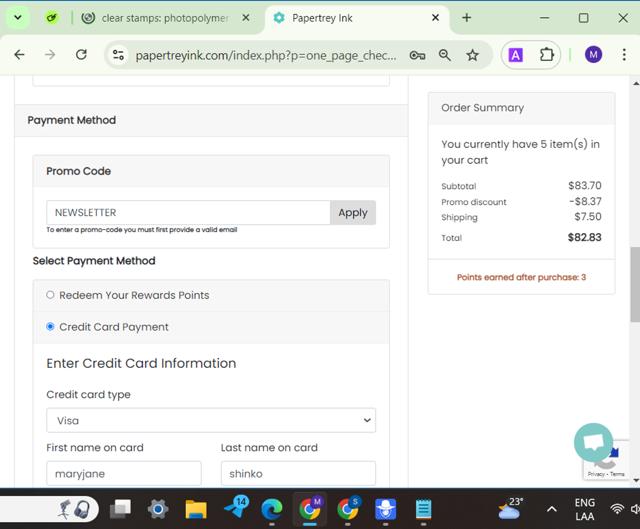Switch to Chrome with the S profile badge
Viewport: 640px width, 529px height.
[348, 509]
